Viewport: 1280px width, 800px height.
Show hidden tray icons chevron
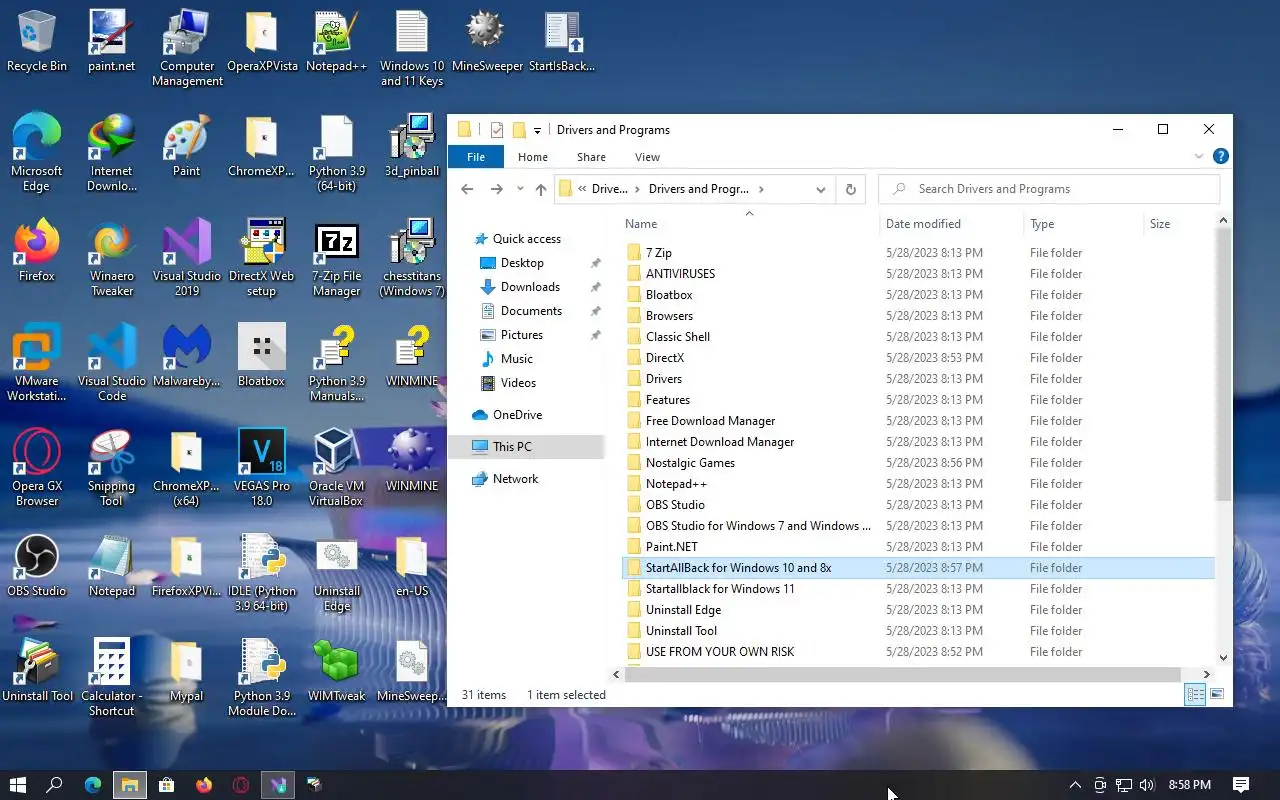tap(1075, 785)
